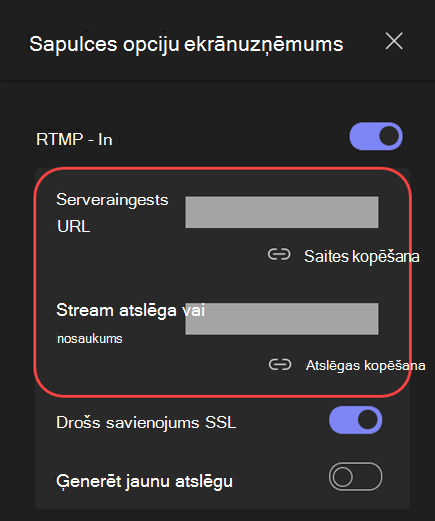Click the Saites kopēšana link text
This screenshot has width=435, height=521.
point(362,256)
